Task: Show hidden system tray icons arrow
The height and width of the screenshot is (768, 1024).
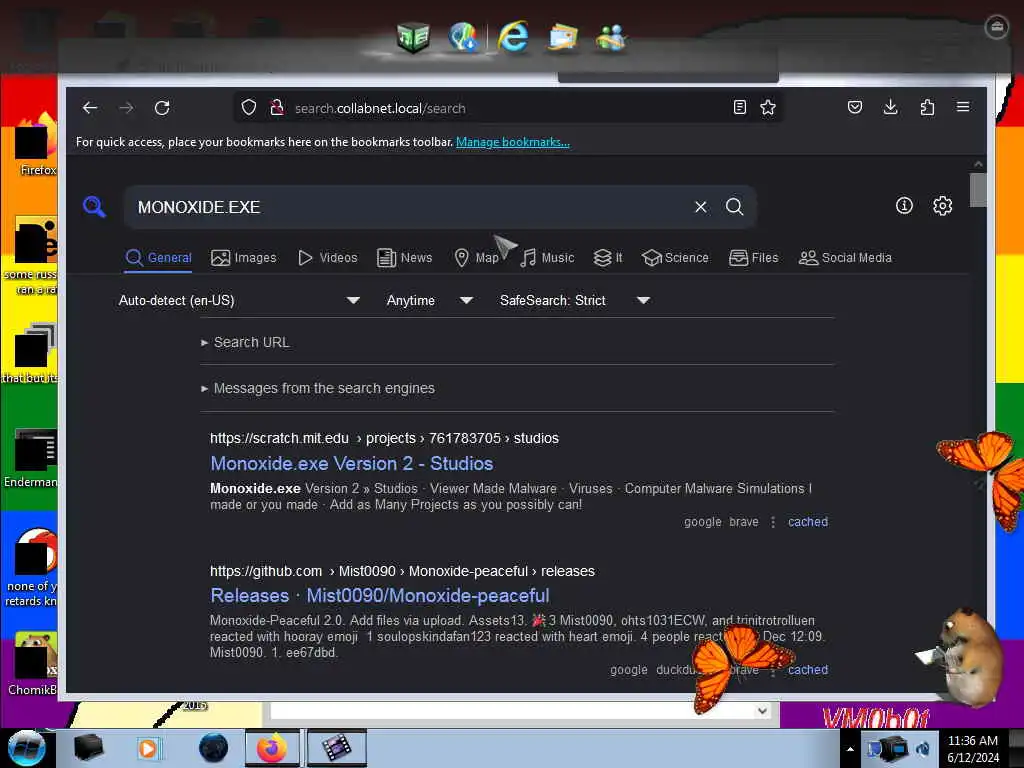Action: (x=850, y=749)
